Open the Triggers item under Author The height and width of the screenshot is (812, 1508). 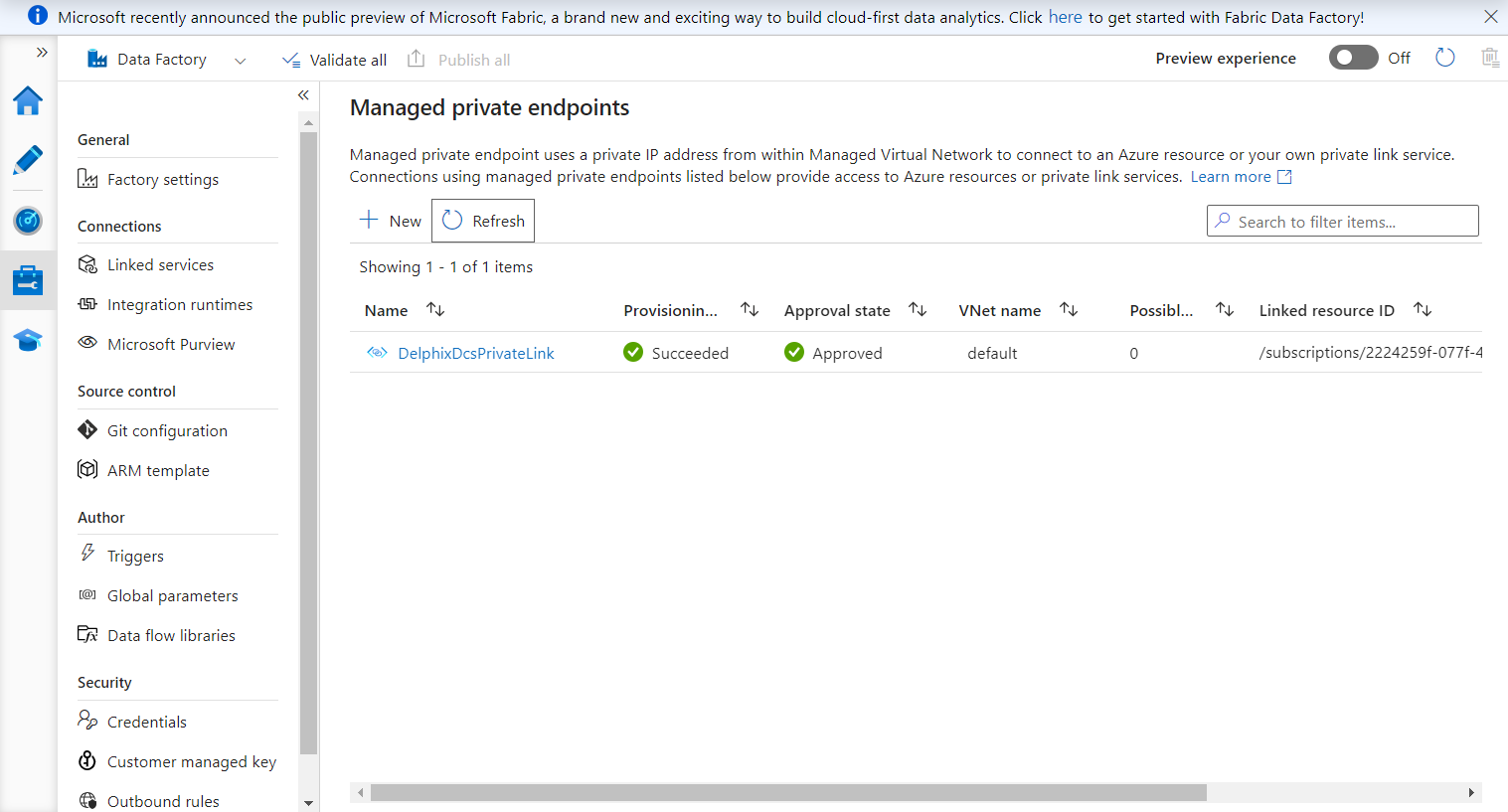(x=135, y=556)
